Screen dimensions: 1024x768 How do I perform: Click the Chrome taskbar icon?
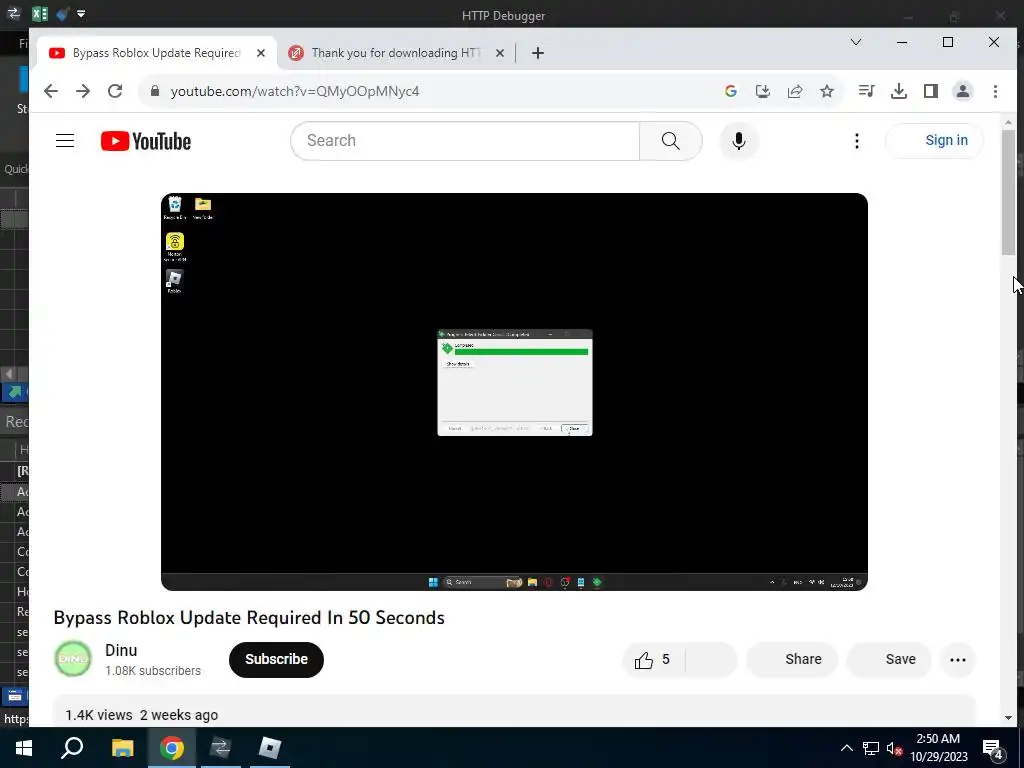click(x=172, y=748)
